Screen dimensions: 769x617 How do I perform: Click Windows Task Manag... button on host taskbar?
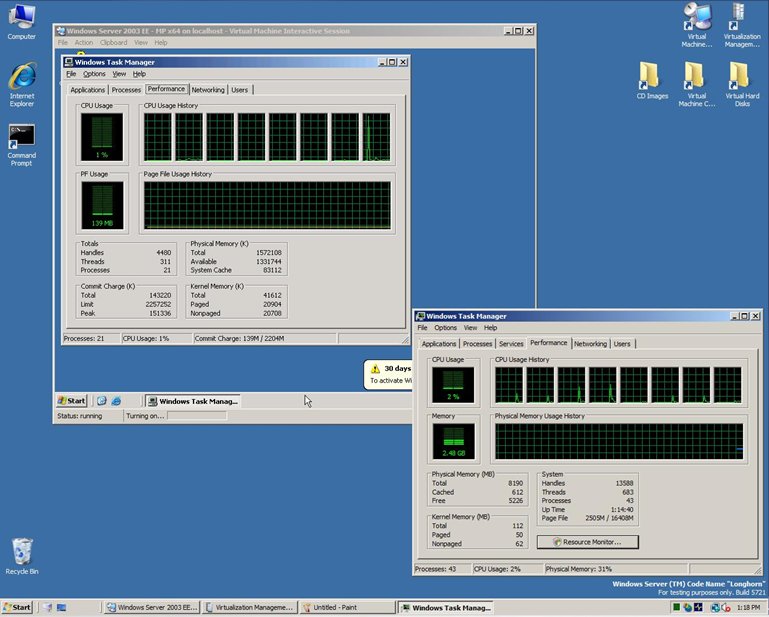point(445,608)
